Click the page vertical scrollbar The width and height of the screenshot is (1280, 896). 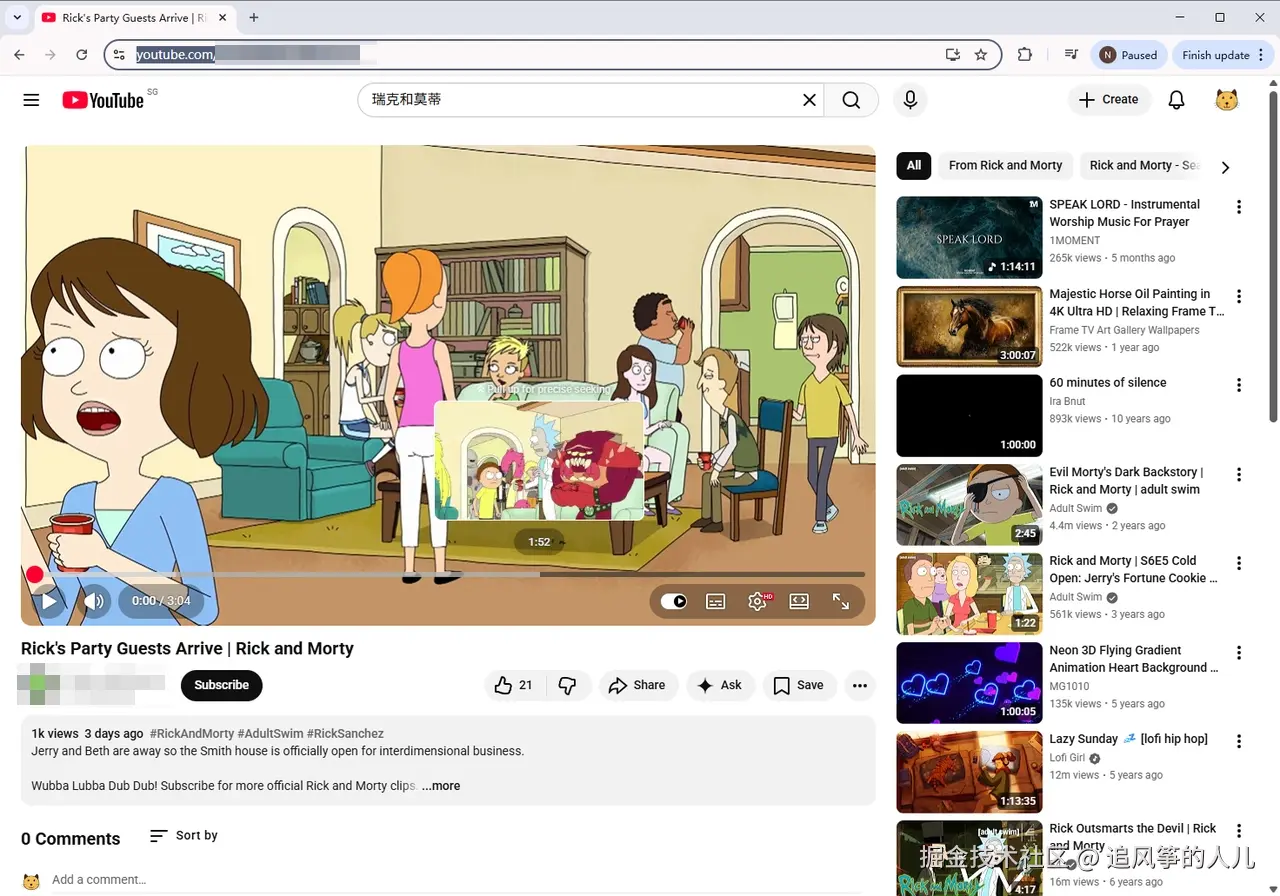(x=1273, y=255)
